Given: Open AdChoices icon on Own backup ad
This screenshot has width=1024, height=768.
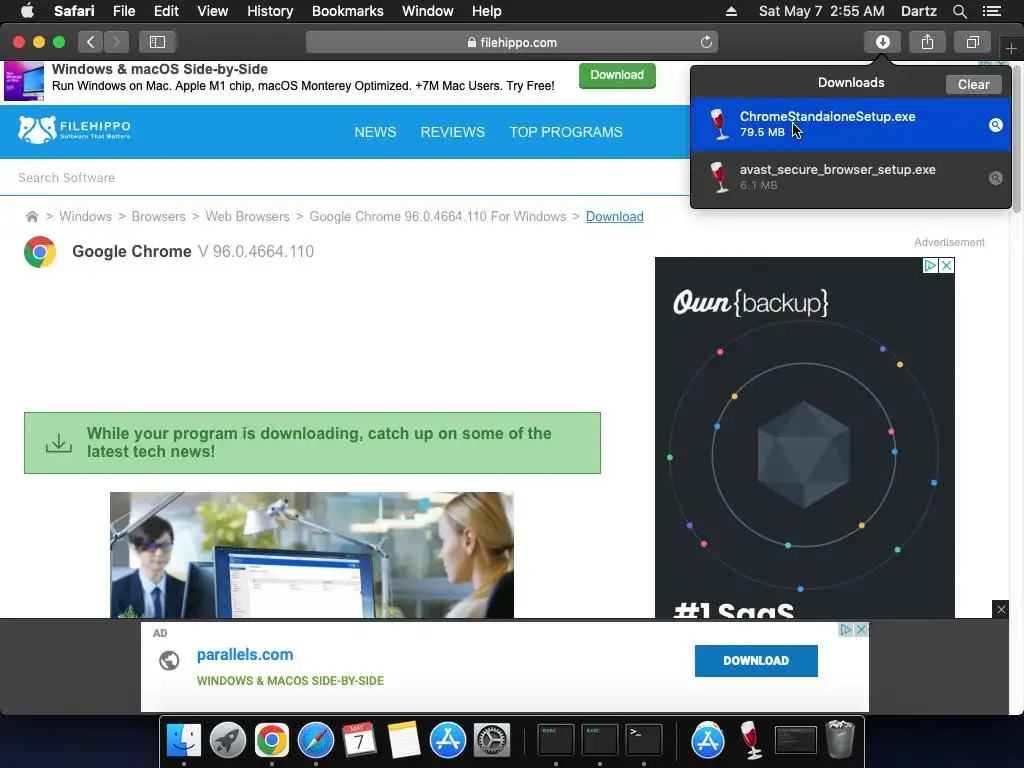Looking at the screenshot, I should click(x=931, y=265).
